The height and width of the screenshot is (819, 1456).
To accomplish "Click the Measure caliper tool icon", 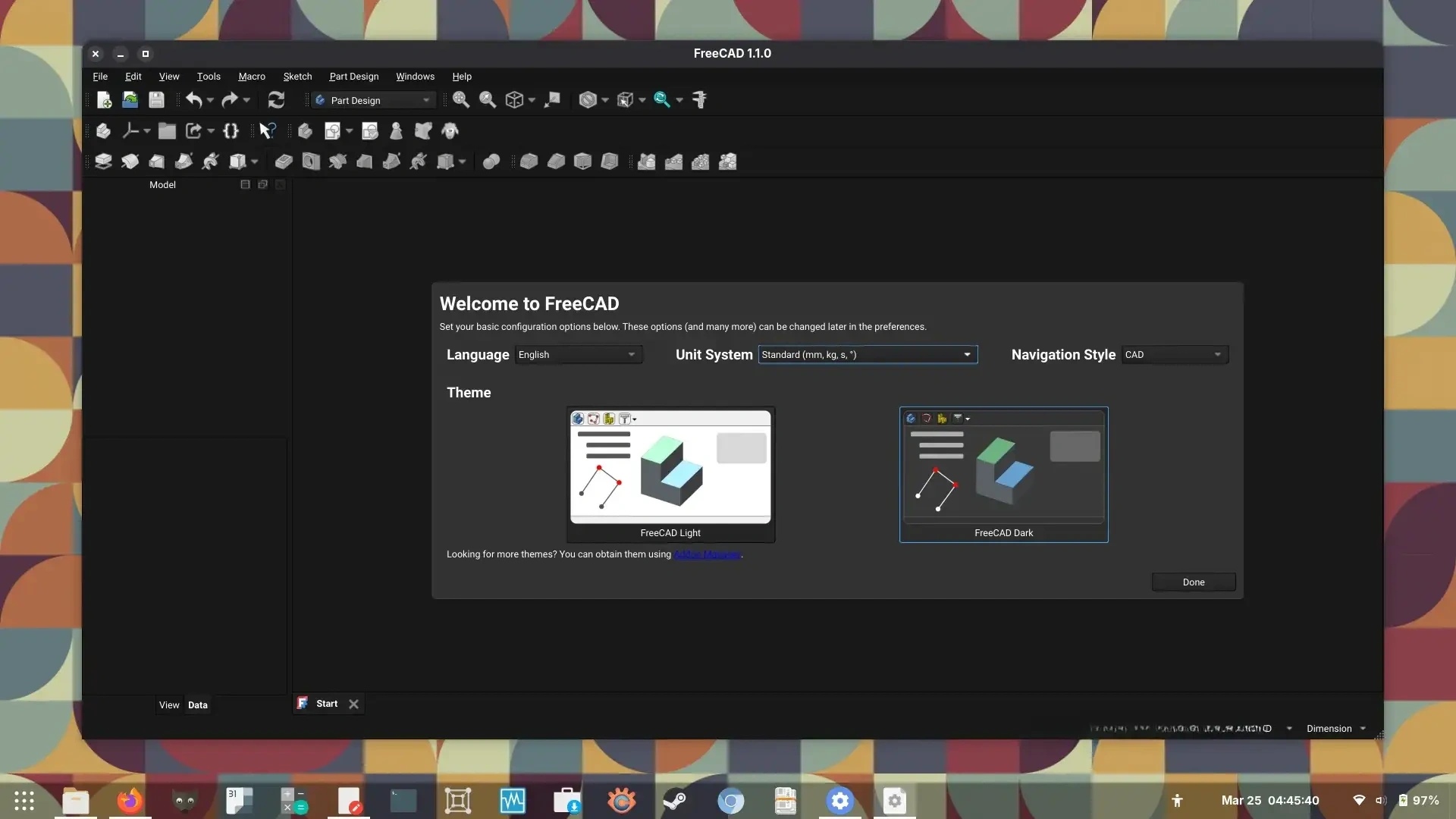I will (x=699, y=100).
